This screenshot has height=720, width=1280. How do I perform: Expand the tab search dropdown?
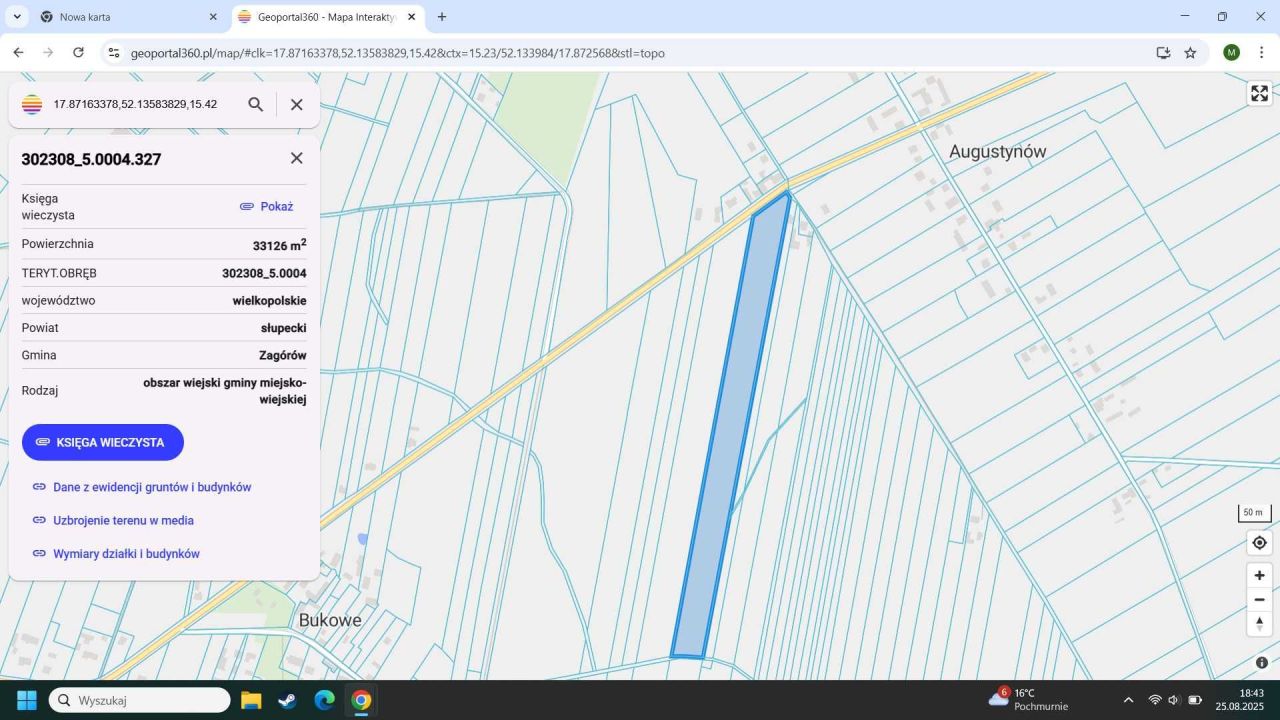(17, 17)
